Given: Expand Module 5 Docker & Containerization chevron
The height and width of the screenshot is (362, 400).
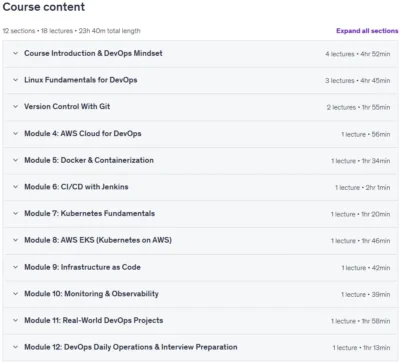Looking at the screenshot, I should (x=15, y=160).
